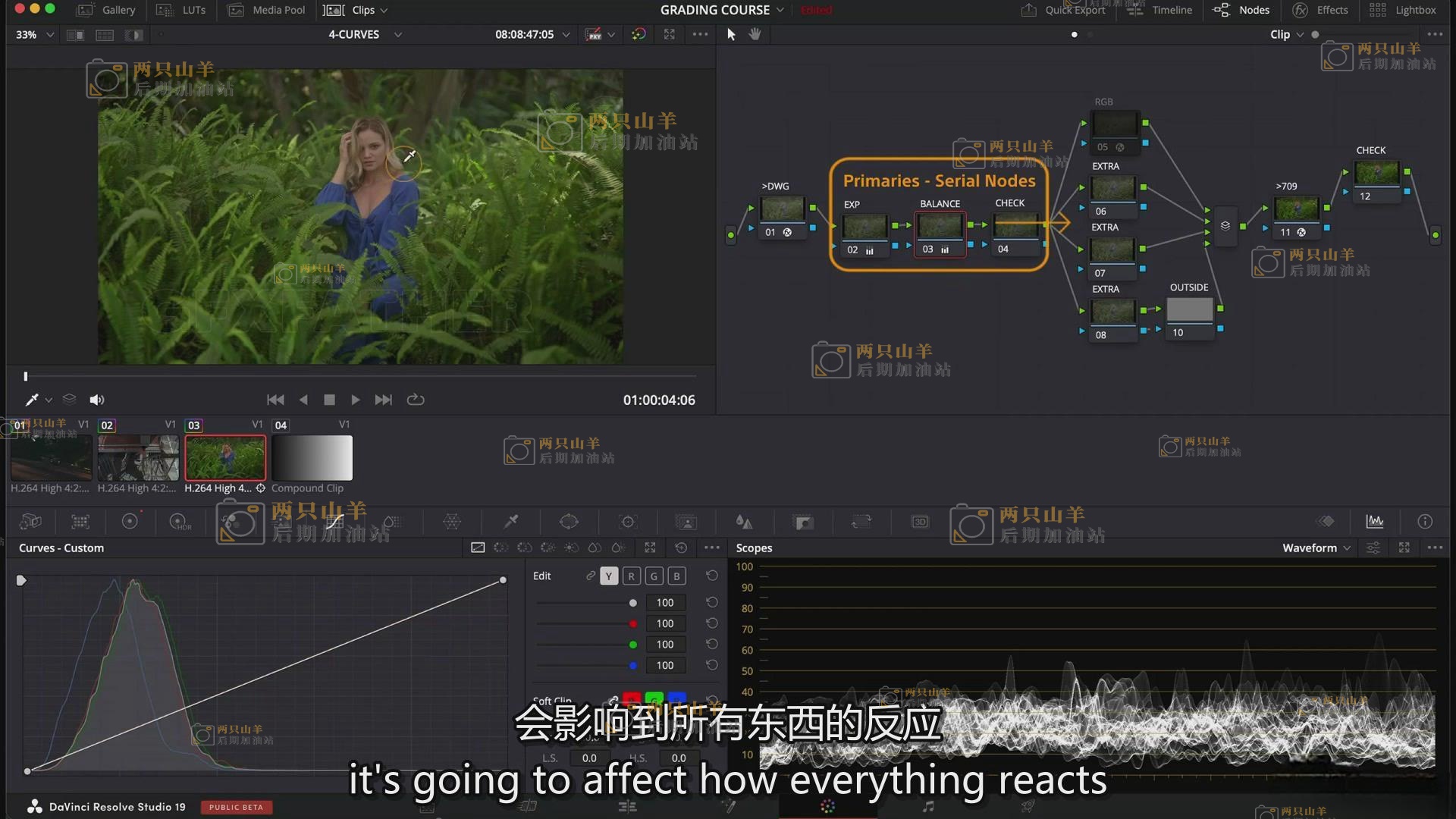Screen dimensions: 1456x819
Task: Open the Power Window palette icon
Action: click(569, 522)
